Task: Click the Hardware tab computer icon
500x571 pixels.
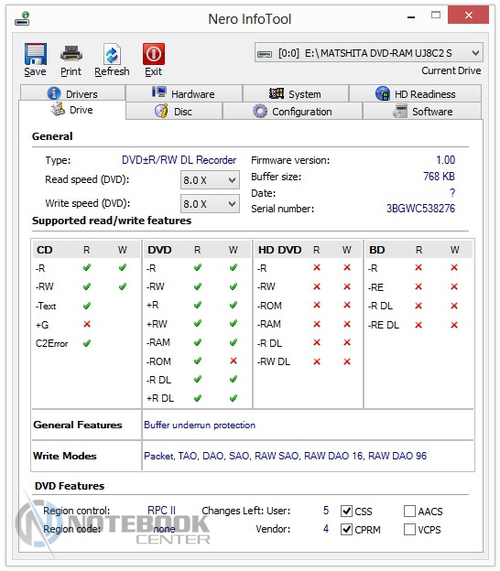Action: (159, 92)
